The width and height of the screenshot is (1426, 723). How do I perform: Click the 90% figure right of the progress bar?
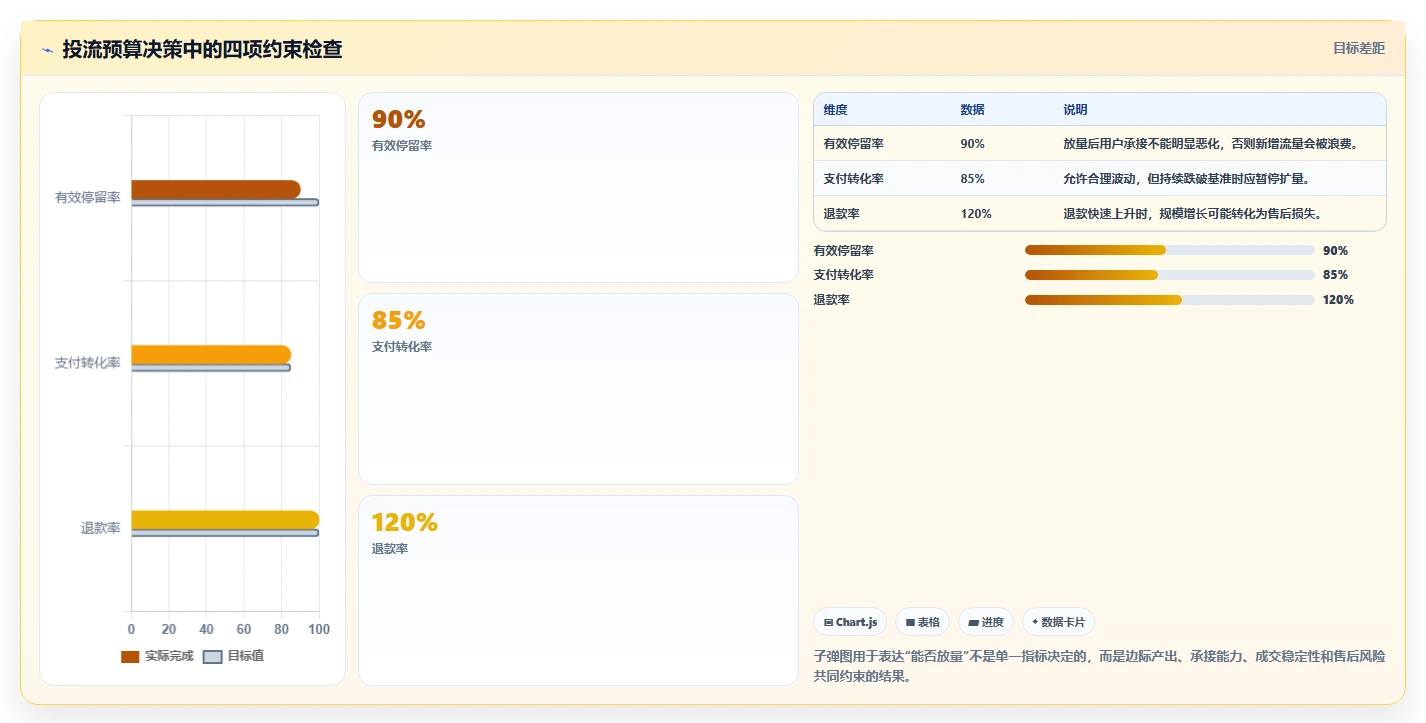pos(1335,250)
